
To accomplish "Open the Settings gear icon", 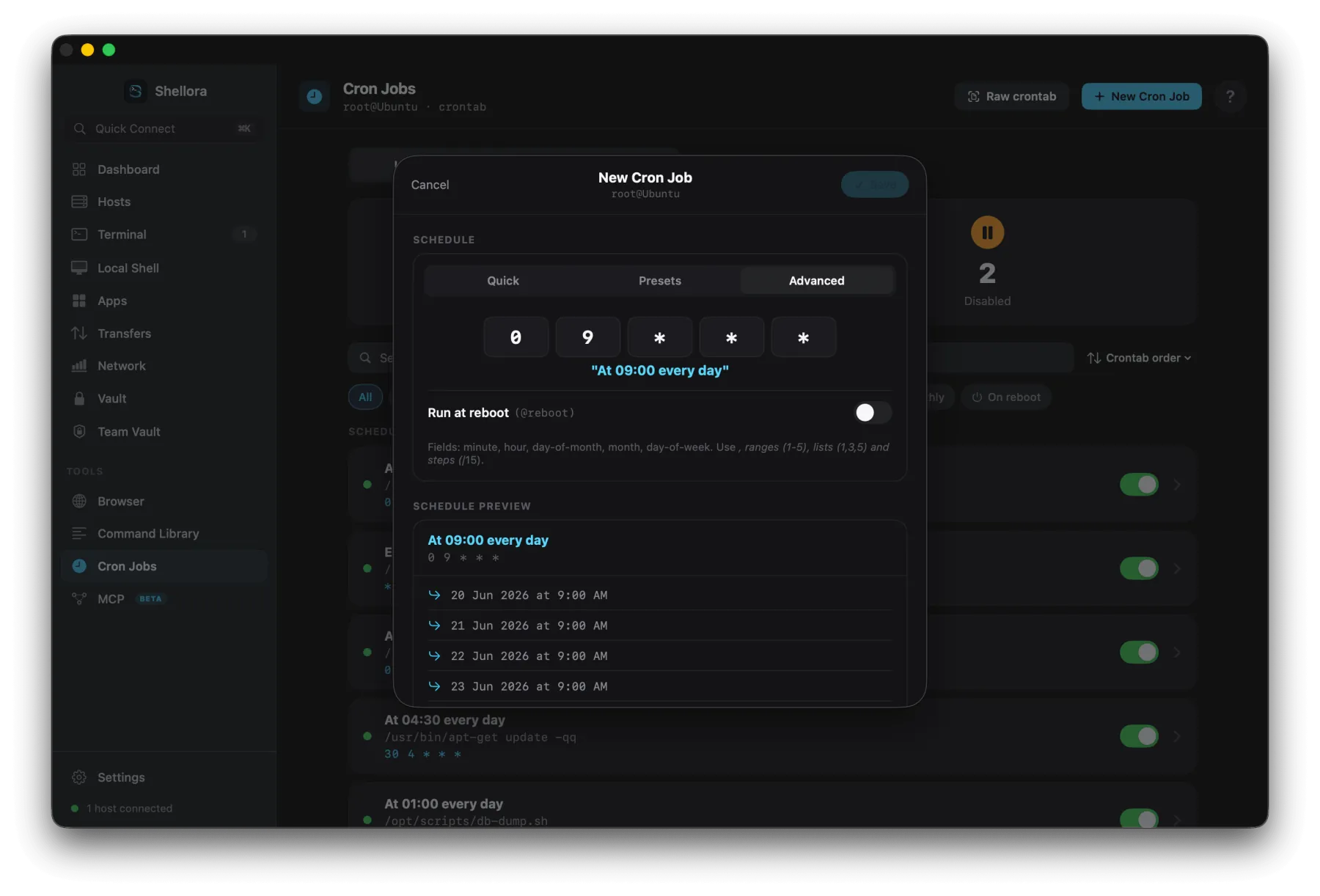I will (79, 776).
